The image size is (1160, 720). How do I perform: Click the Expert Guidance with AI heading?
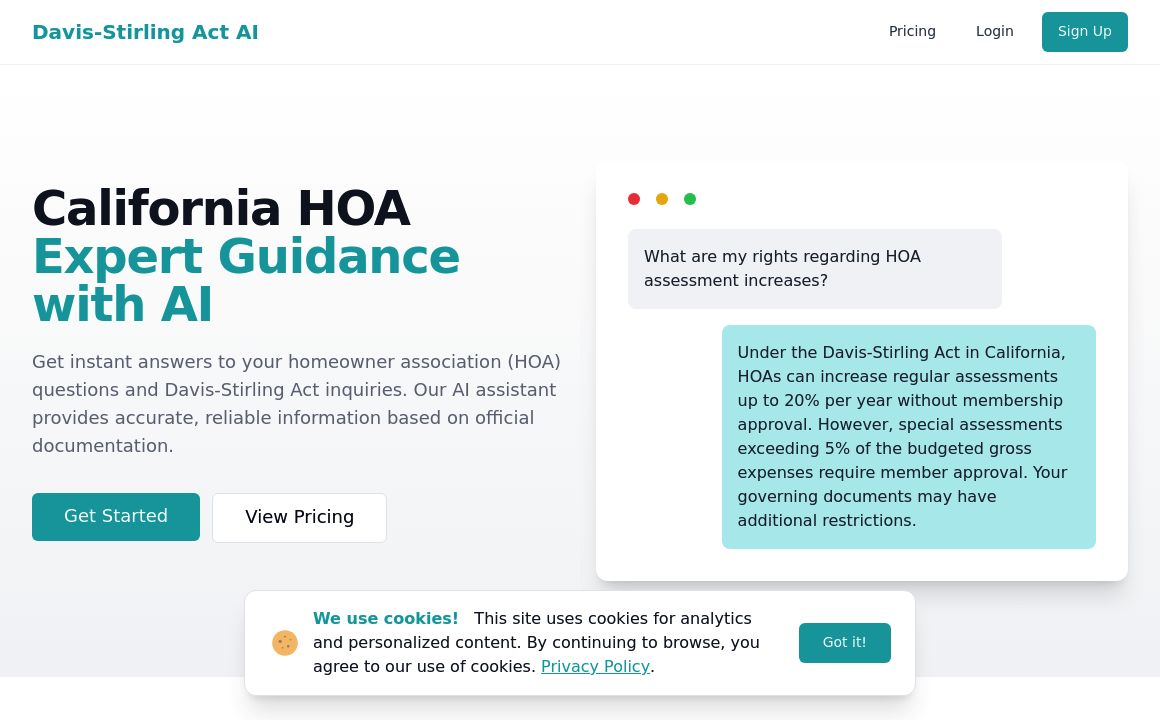(x=245, y=280)
